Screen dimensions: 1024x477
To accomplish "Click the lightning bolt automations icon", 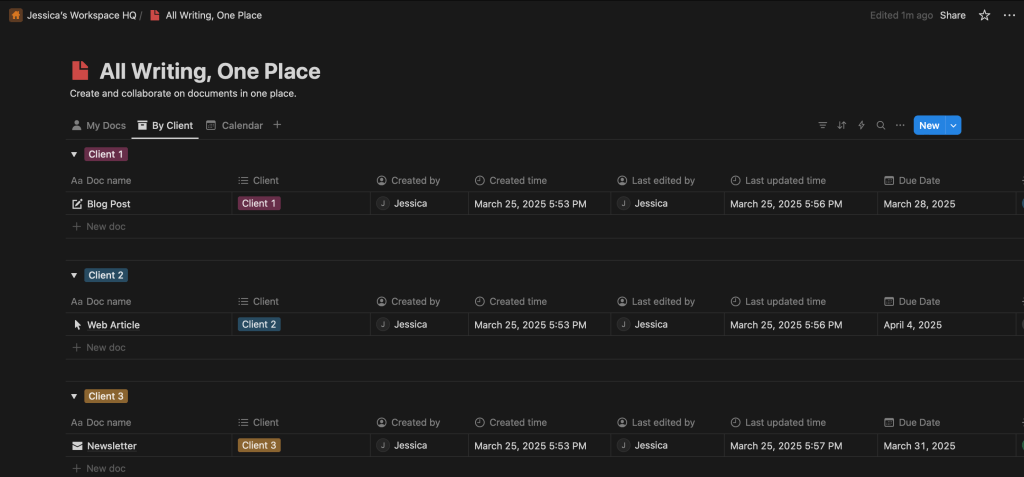I will tap(861, 126).
